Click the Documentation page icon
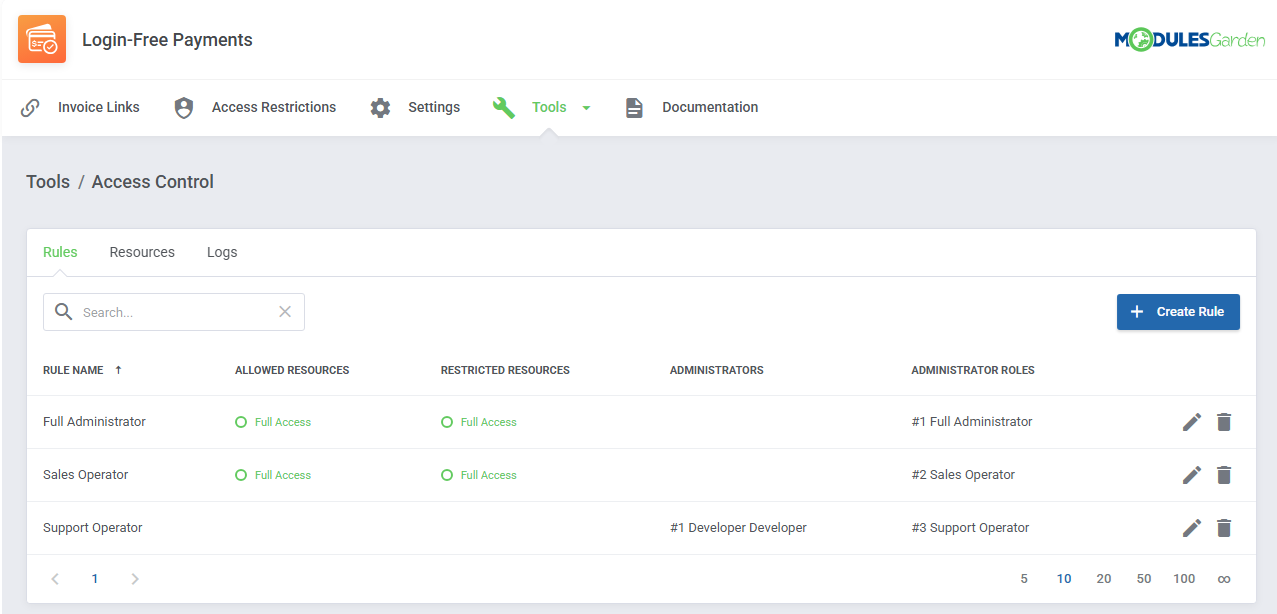This screenshot has height=614, width=1277. click(x=634, y=107)
